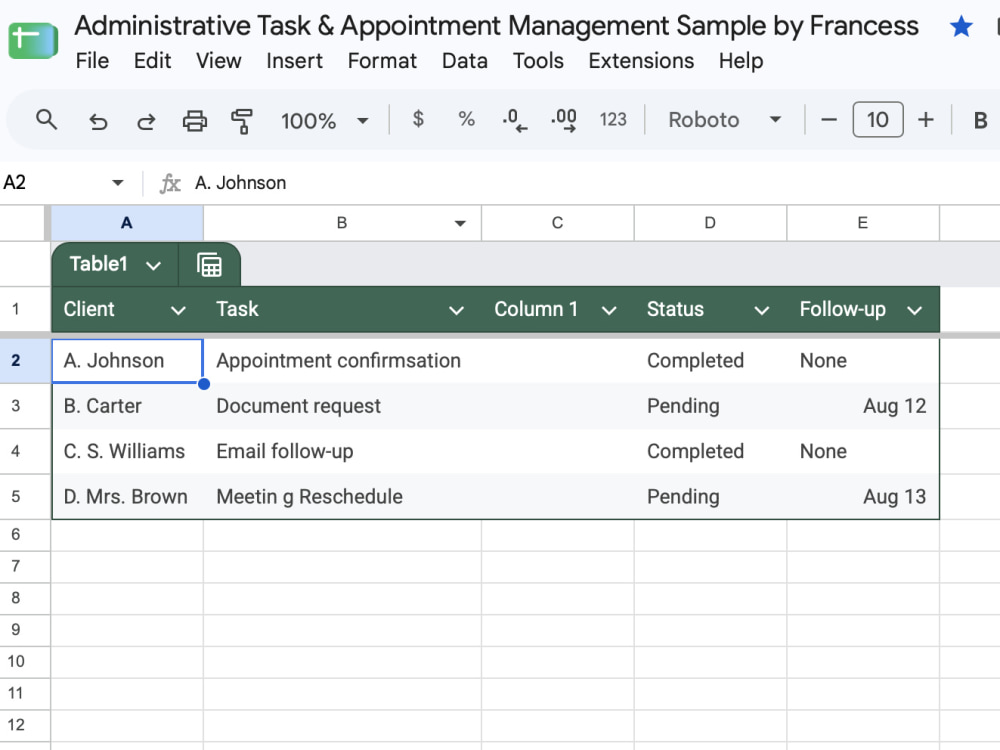The width and height of the screenshot is (1000, 750).
Task: Open the Extensions menu
Action: 641,61
